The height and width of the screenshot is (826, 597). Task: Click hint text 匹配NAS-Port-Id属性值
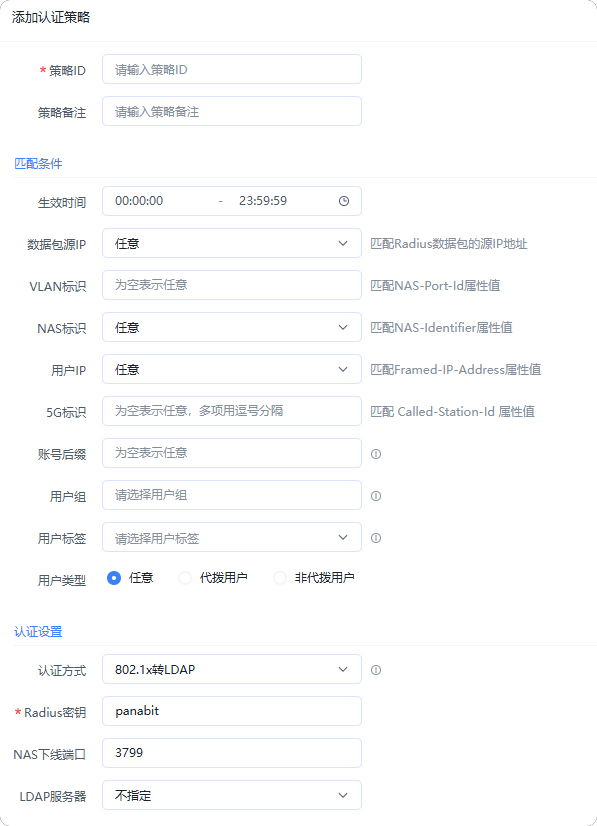tap(435, 286)
